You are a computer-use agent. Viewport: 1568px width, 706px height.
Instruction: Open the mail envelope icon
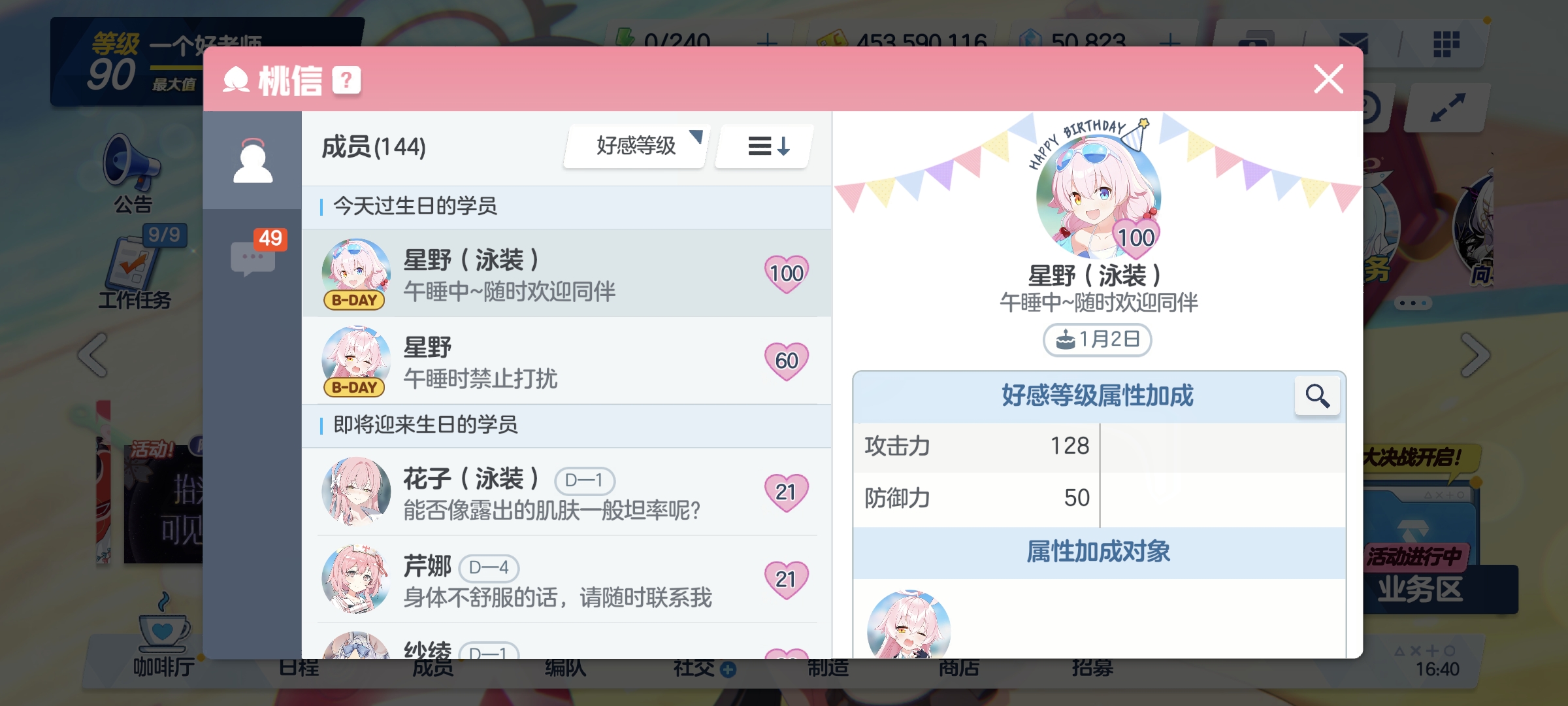click(x=1352, y=42)
